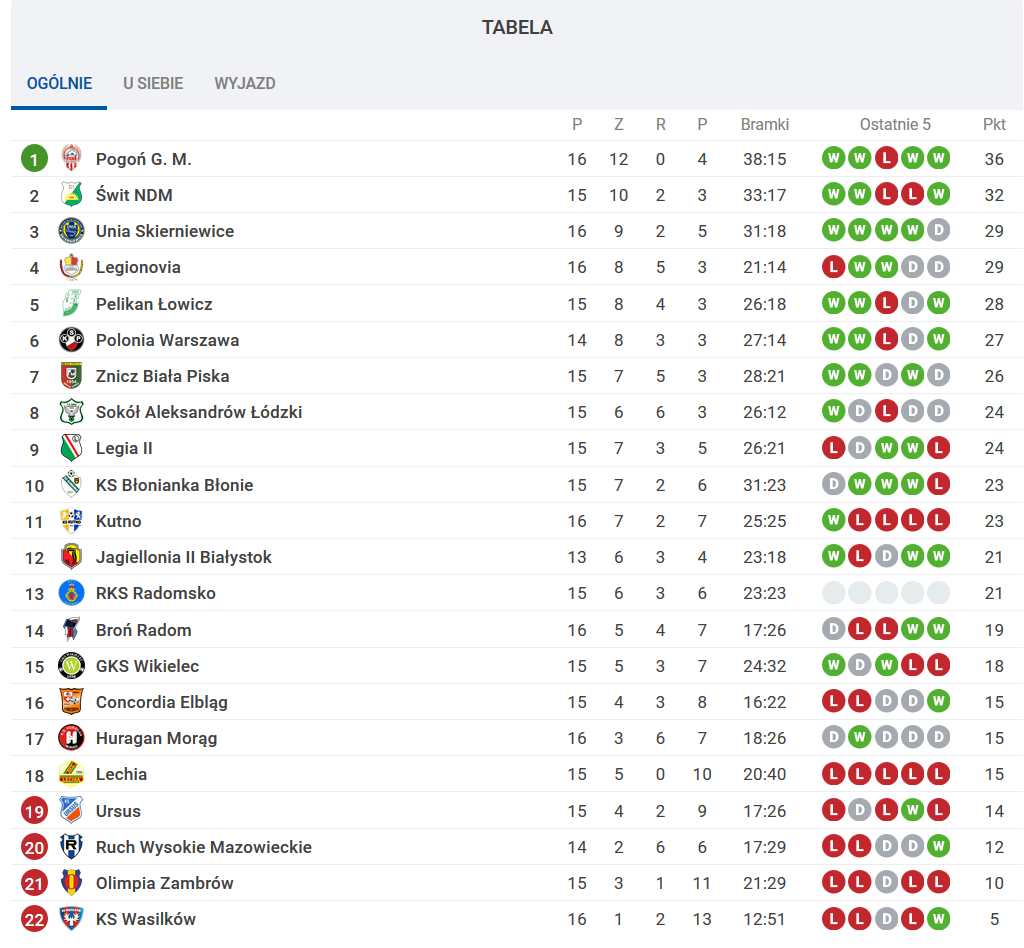Click the KS Wasilków club crest
Screen dimensions: 1024x948
pos(71,919)
